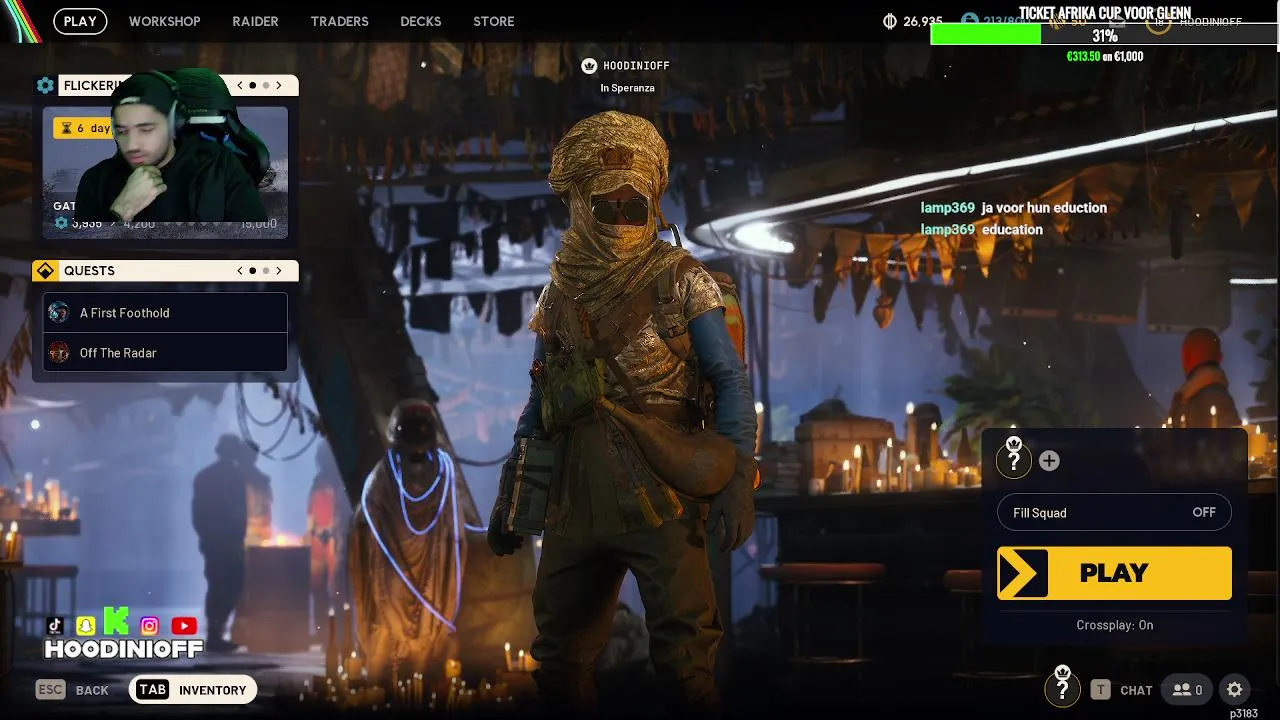The image size is (1280, 720).
Task: Add squad member with plus icon
Action: [x=1049, y=460]
